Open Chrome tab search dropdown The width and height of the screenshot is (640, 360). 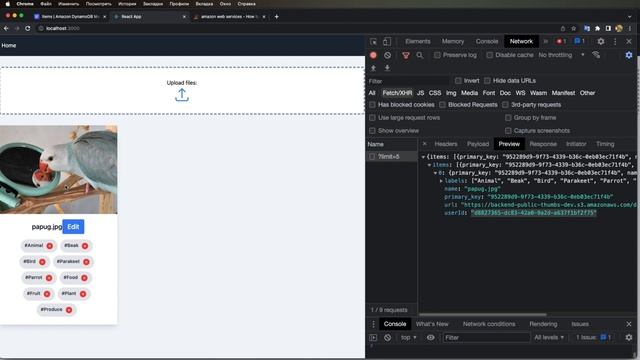(630, 17)
